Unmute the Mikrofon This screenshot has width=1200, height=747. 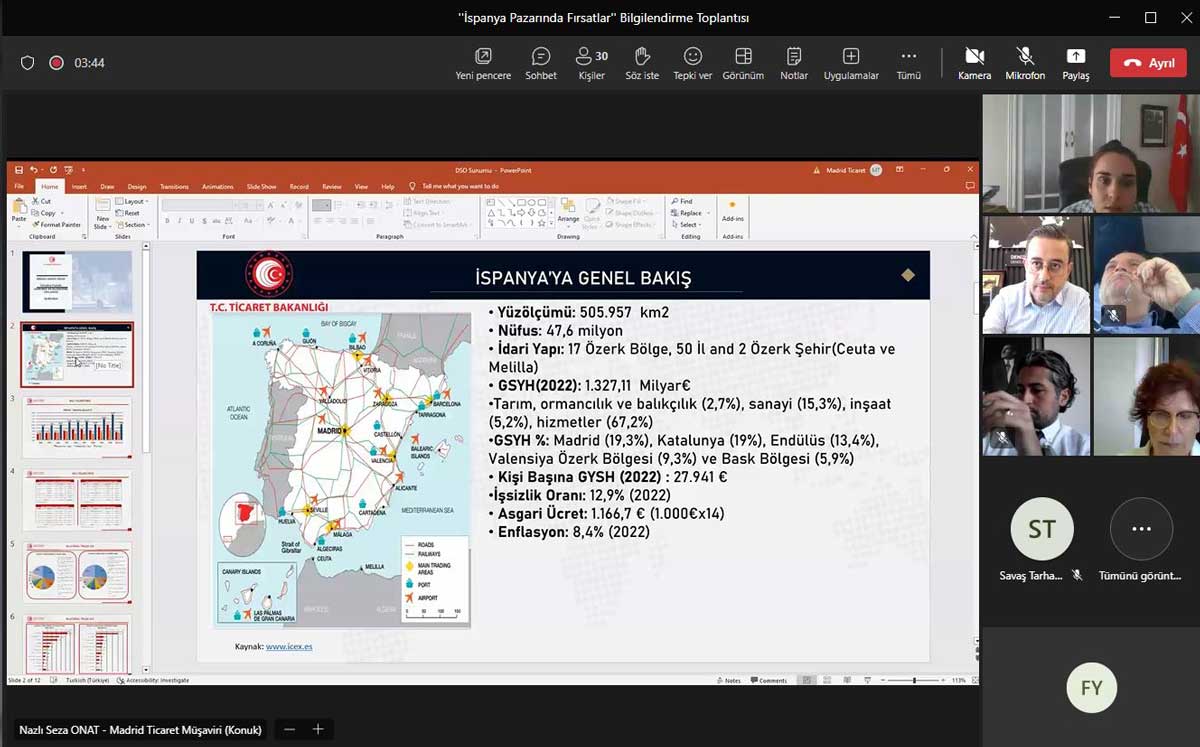point(1025,63)
